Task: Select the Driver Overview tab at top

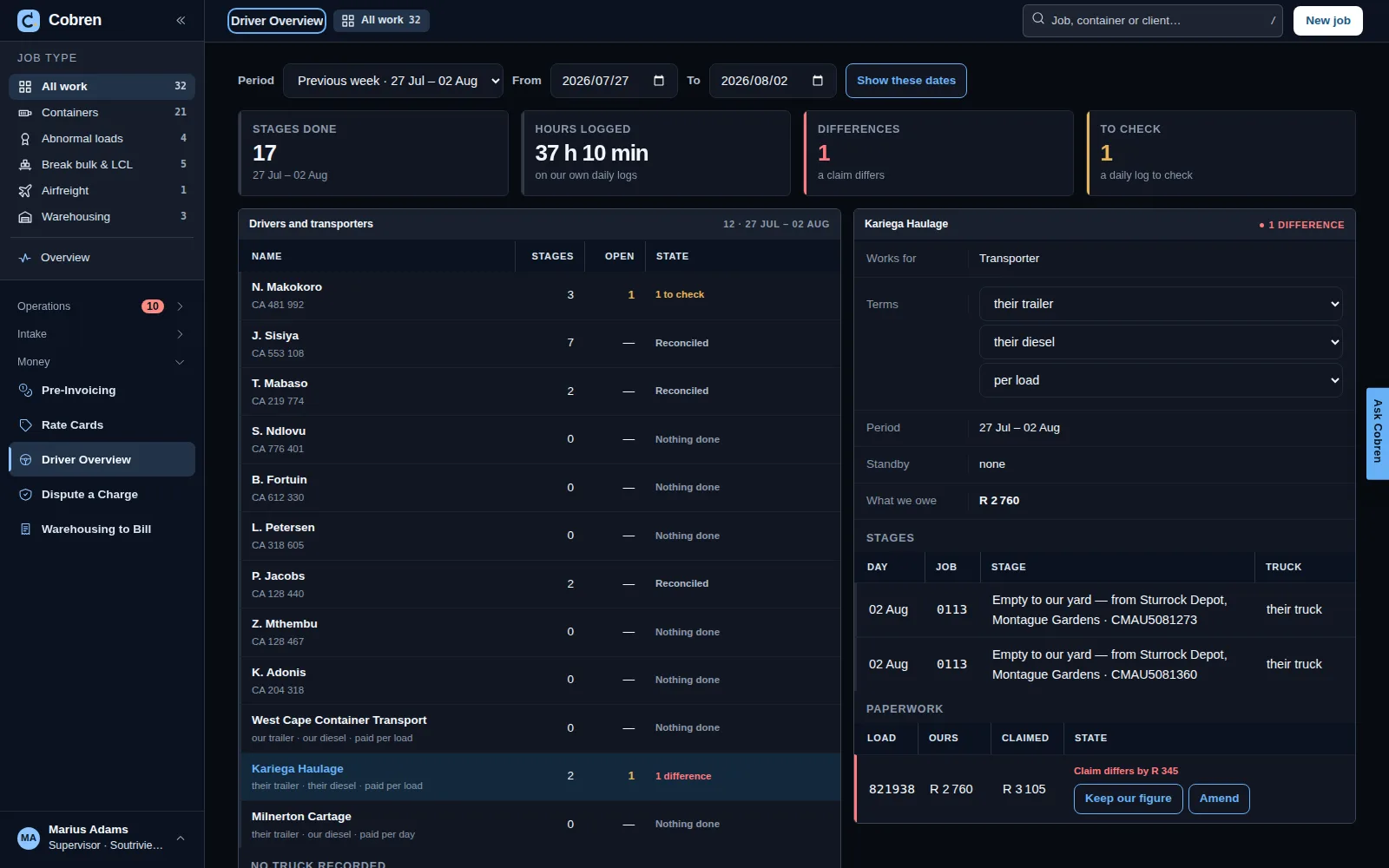Action: 277,21
